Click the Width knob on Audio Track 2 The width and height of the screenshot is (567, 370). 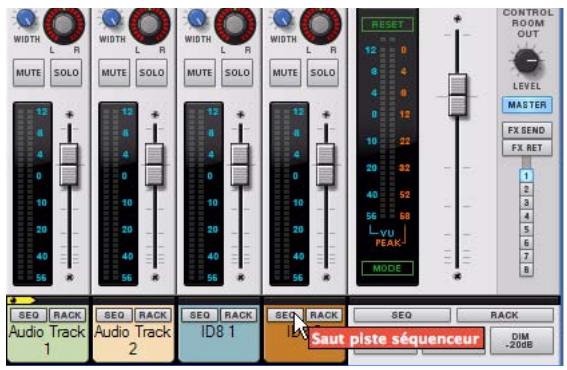pyautogui.click(x=112, y=18)
